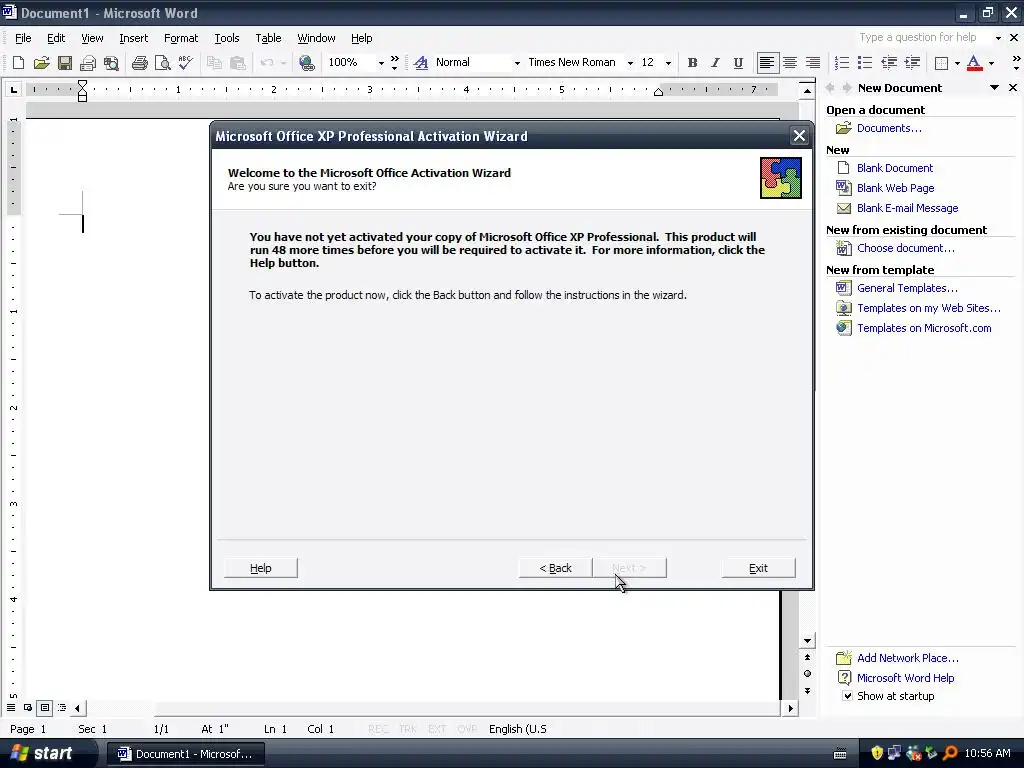Click the E-mail envelope toolbar icon
Viewport: 1024px width, 768px height.
88,63
